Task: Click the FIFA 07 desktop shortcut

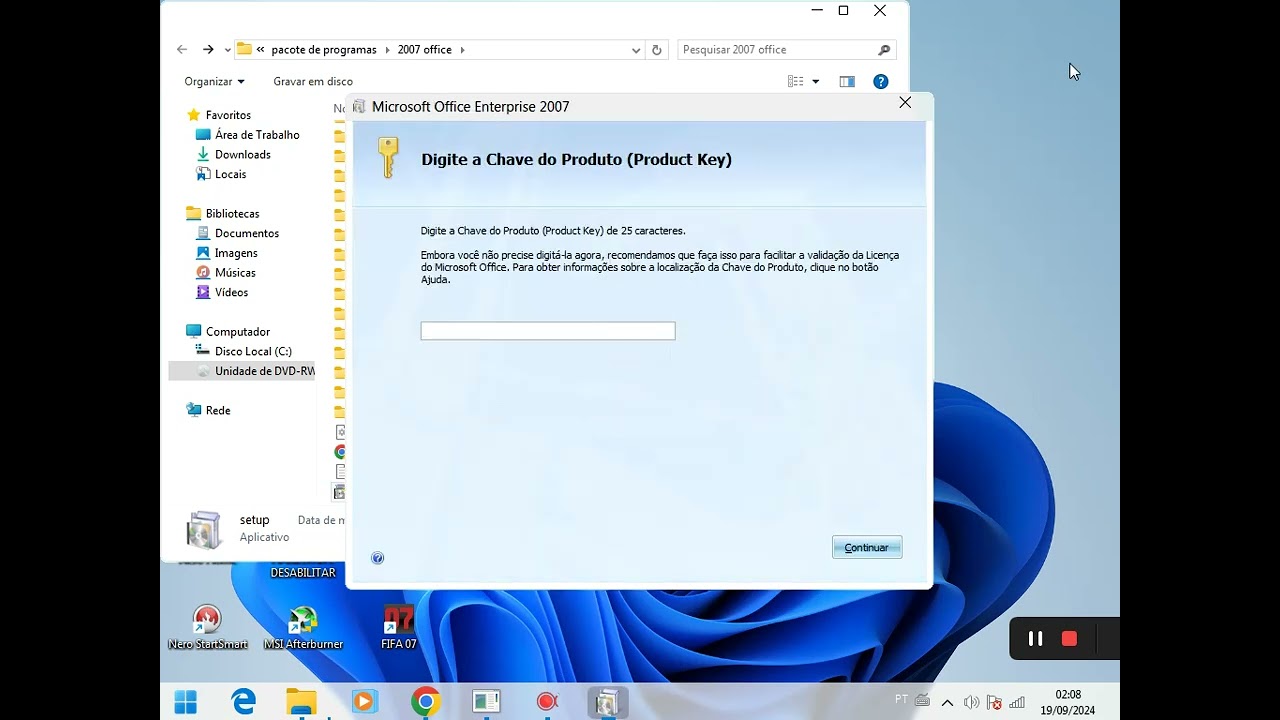Action: point(398,629)
